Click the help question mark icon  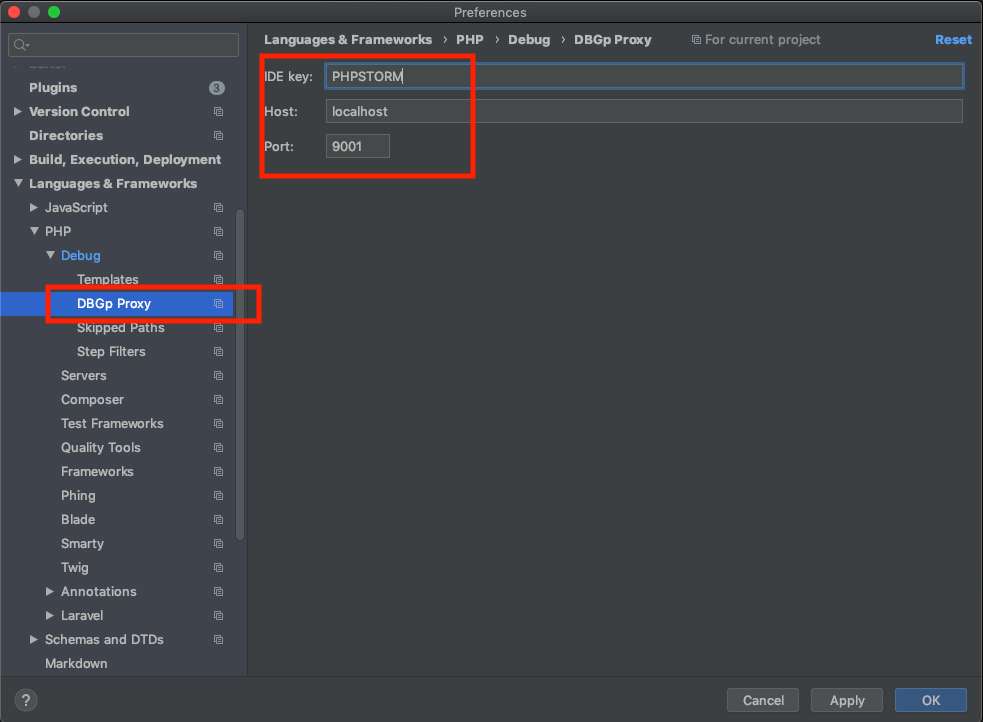pyautogui.click(x=25, y=699)
